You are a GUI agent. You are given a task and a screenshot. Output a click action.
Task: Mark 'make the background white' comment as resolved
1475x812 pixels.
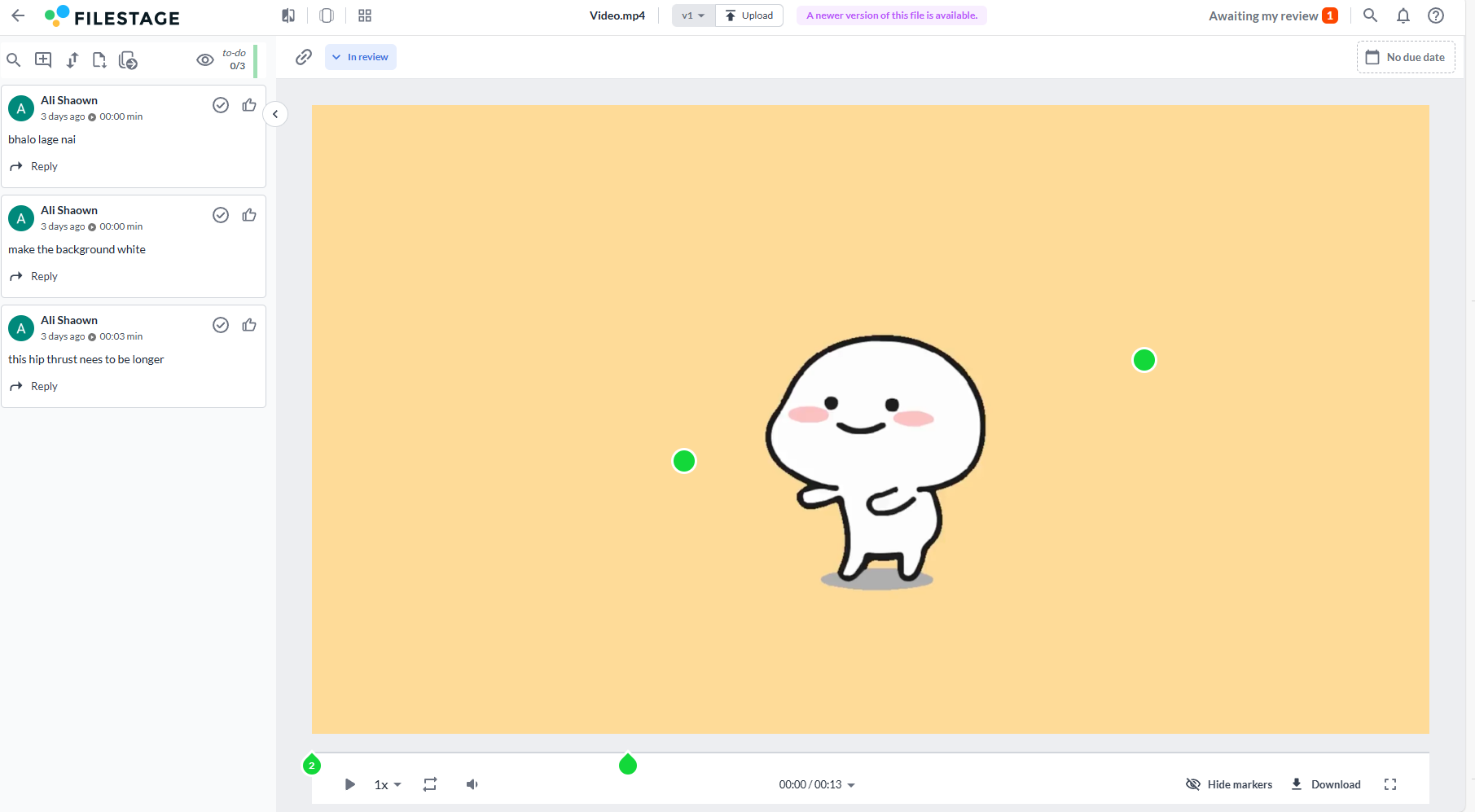221,215
